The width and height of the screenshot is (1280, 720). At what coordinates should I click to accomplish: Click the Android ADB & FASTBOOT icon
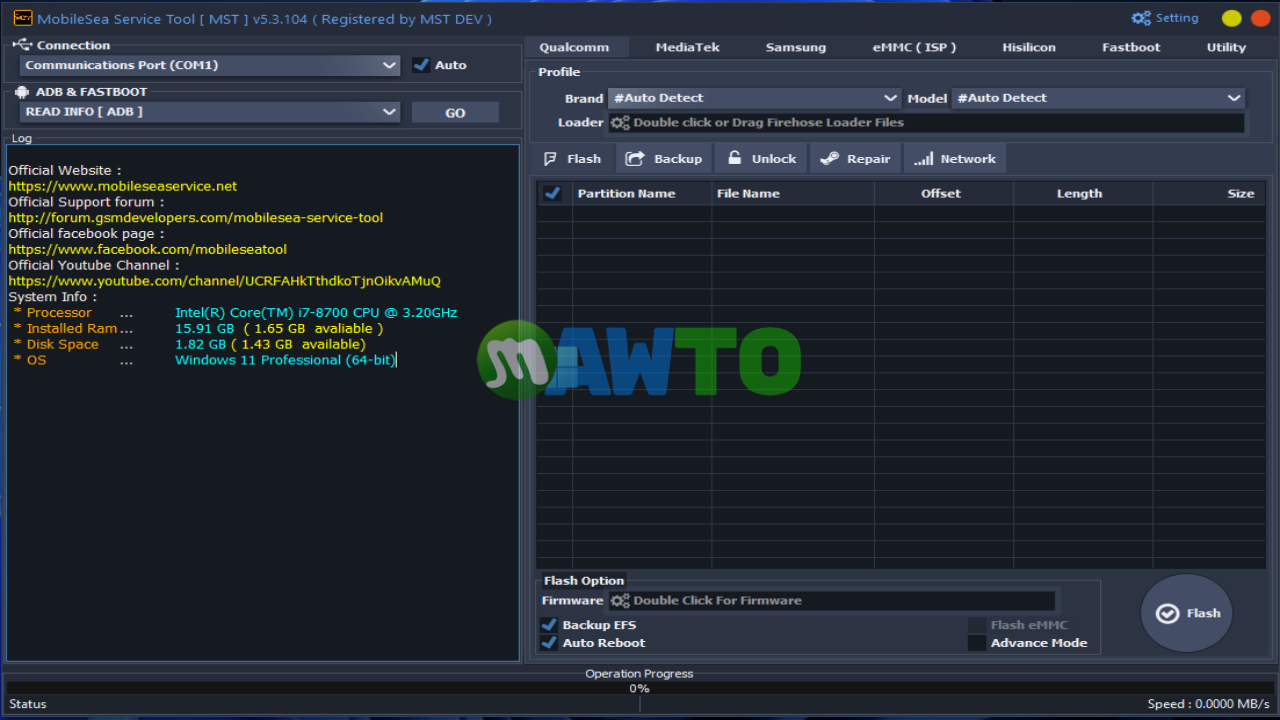(x=22, y=92)
